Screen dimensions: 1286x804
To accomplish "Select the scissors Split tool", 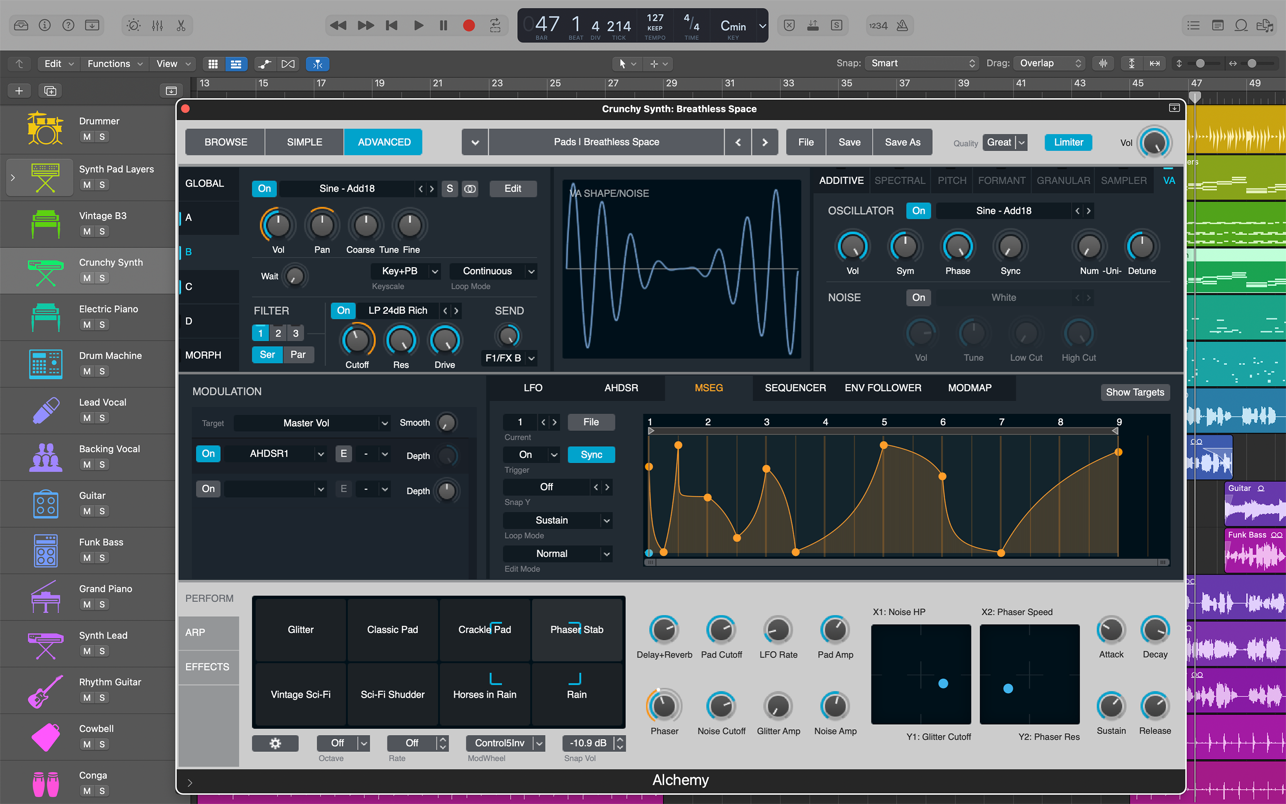I will click(x=183, y=25).
